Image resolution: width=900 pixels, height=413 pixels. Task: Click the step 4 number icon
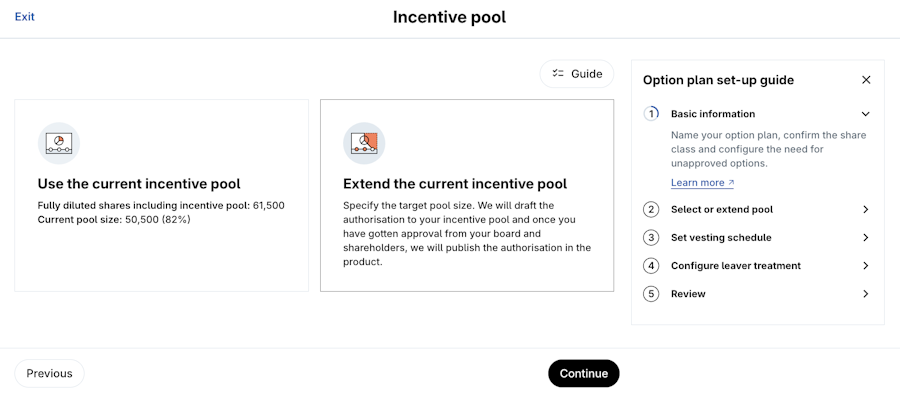pyautogui.click(x=651, y=266)
